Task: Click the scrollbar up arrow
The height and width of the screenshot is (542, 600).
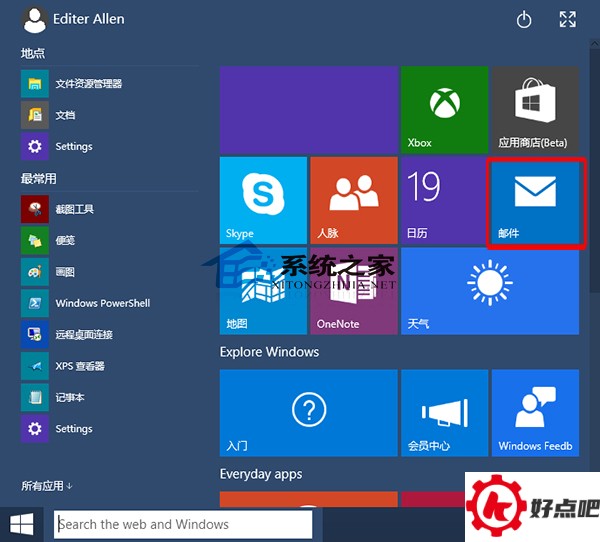Action: 595,43
